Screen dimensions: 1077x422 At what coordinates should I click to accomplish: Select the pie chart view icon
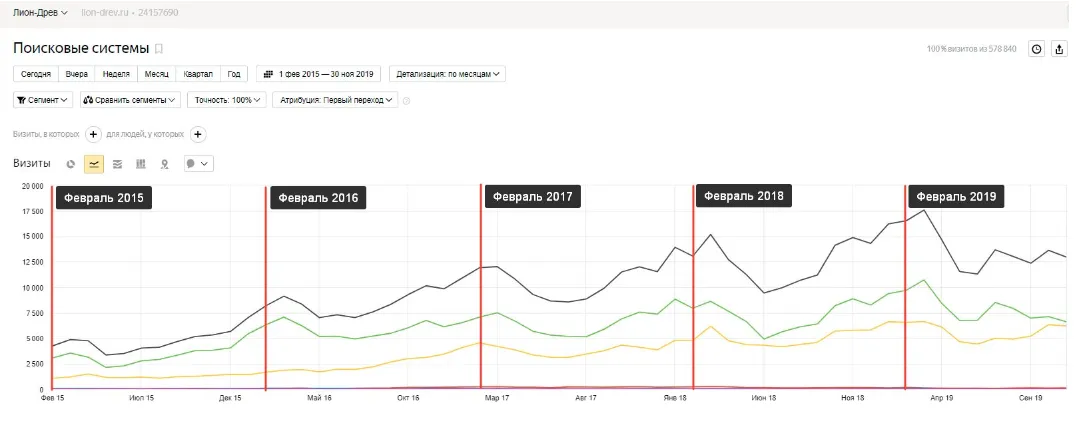pyautogui.click(x=70, y=164)
